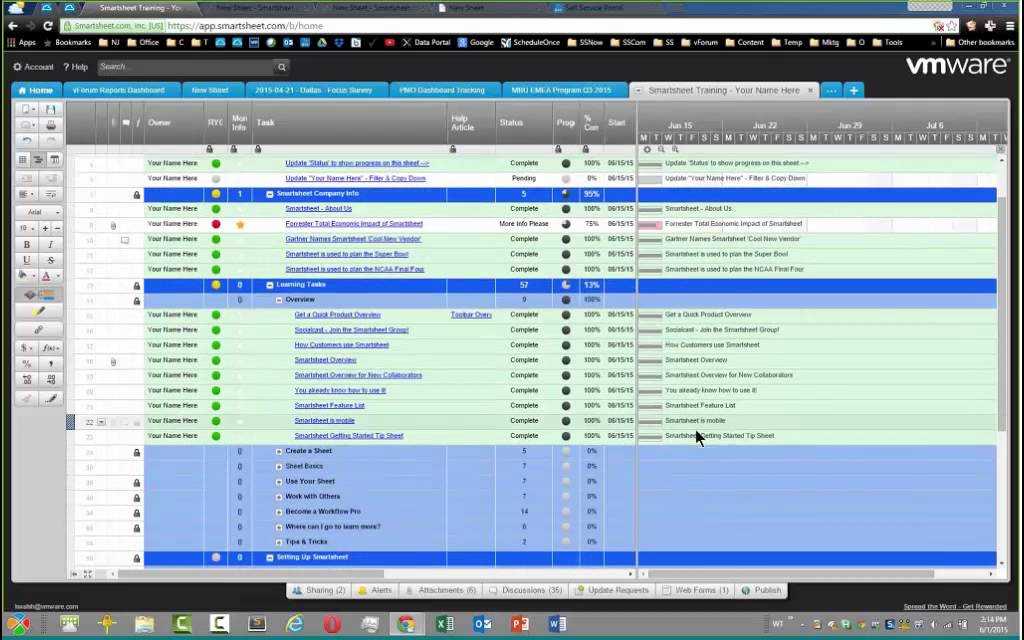
Task: Click the lock icon on Smartsheet Company Info row
Action: coord(136,195)
